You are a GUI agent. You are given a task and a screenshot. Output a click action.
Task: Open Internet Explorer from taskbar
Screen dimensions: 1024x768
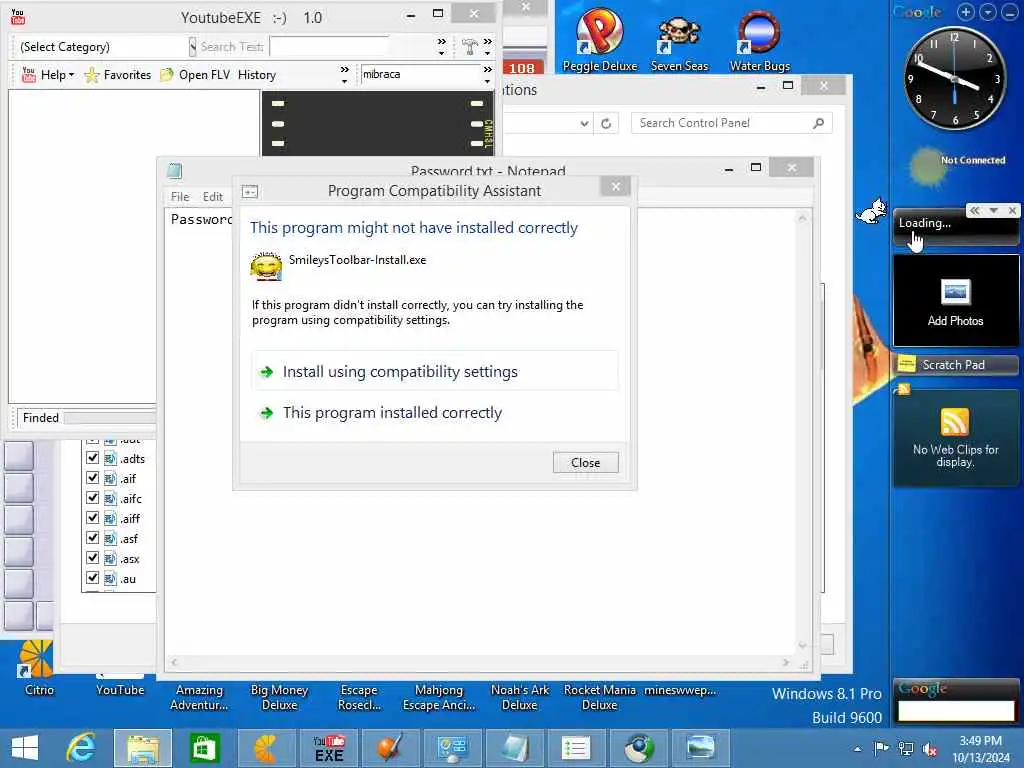(81, 748)
